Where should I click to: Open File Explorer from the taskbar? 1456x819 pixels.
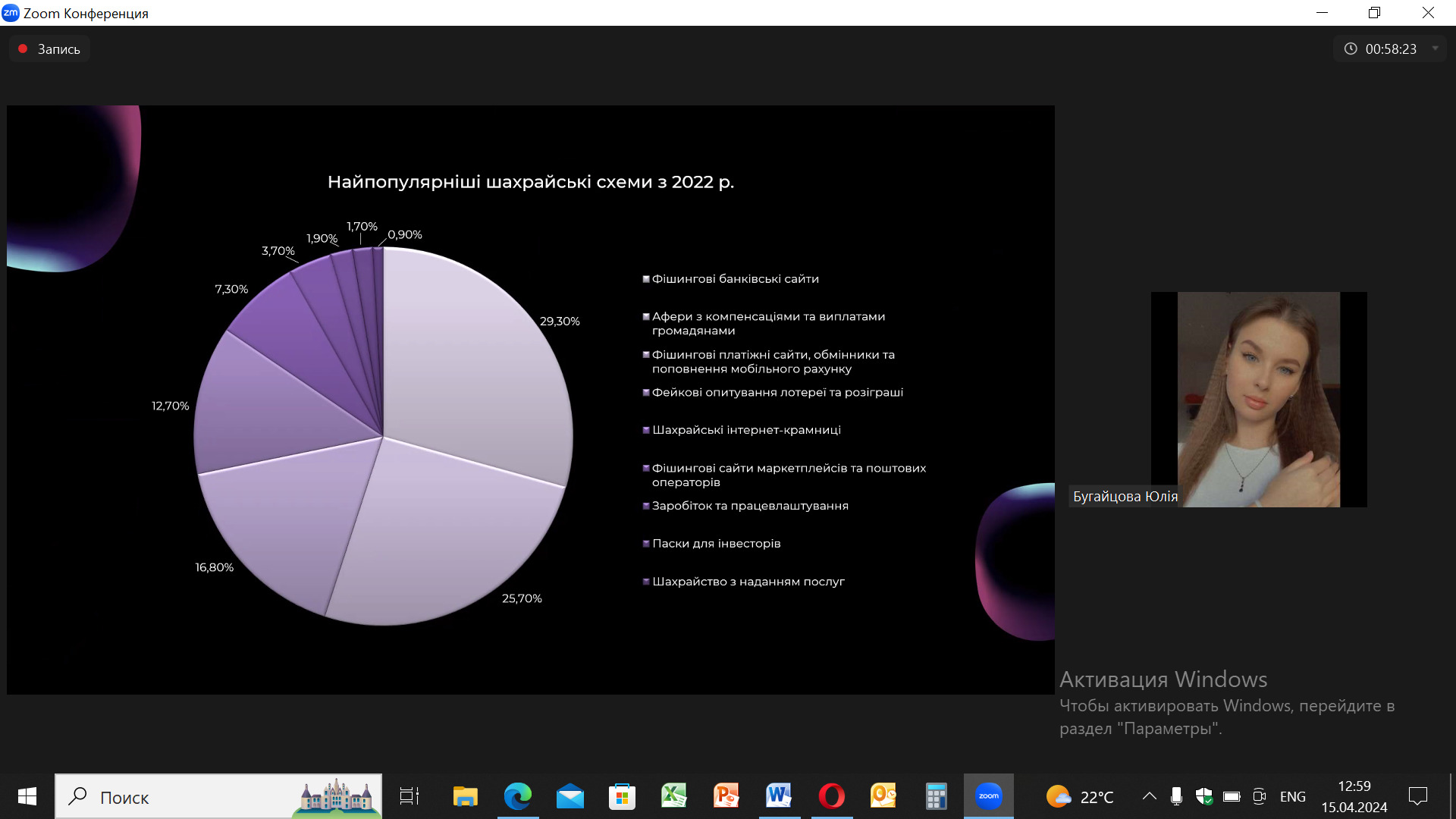click(x=465, y=796)
